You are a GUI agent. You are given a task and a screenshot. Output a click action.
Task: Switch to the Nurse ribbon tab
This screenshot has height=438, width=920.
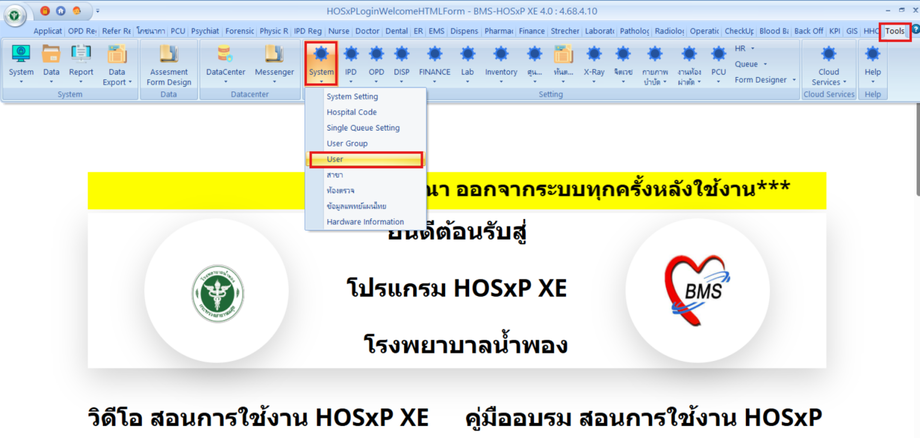pos(339,32)
